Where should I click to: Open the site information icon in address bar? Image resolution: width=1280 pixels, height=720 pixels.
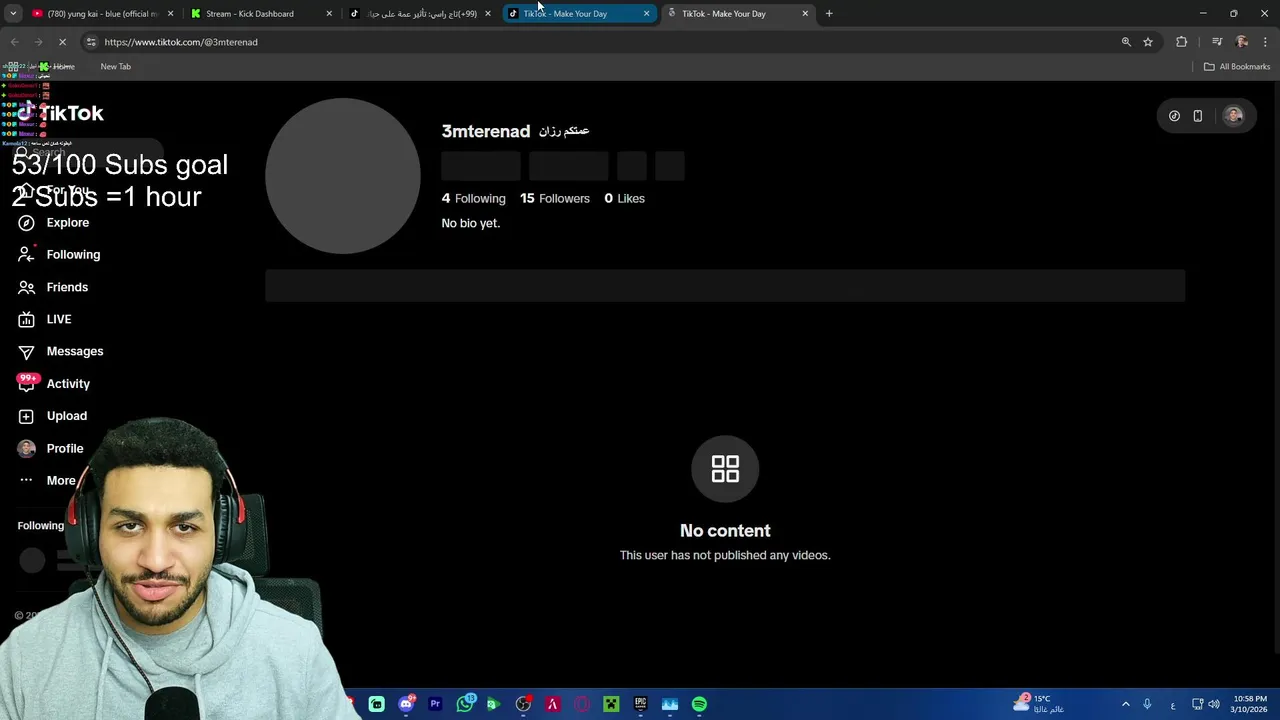point(91,42)
